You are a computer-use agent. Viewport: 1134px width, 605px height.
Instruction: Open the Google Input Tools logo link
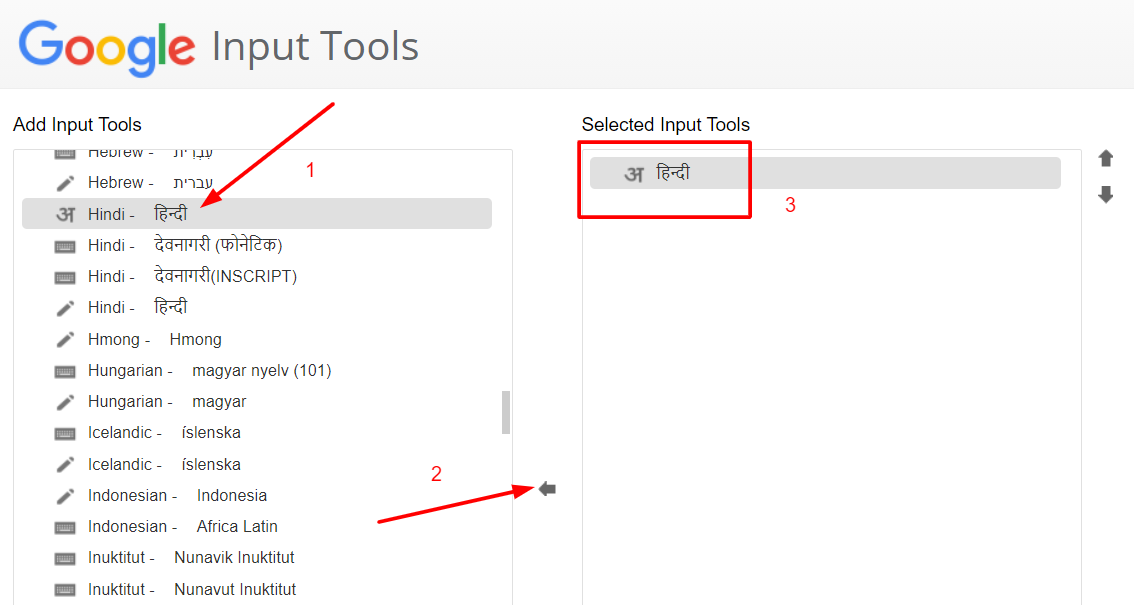[103, 45]
